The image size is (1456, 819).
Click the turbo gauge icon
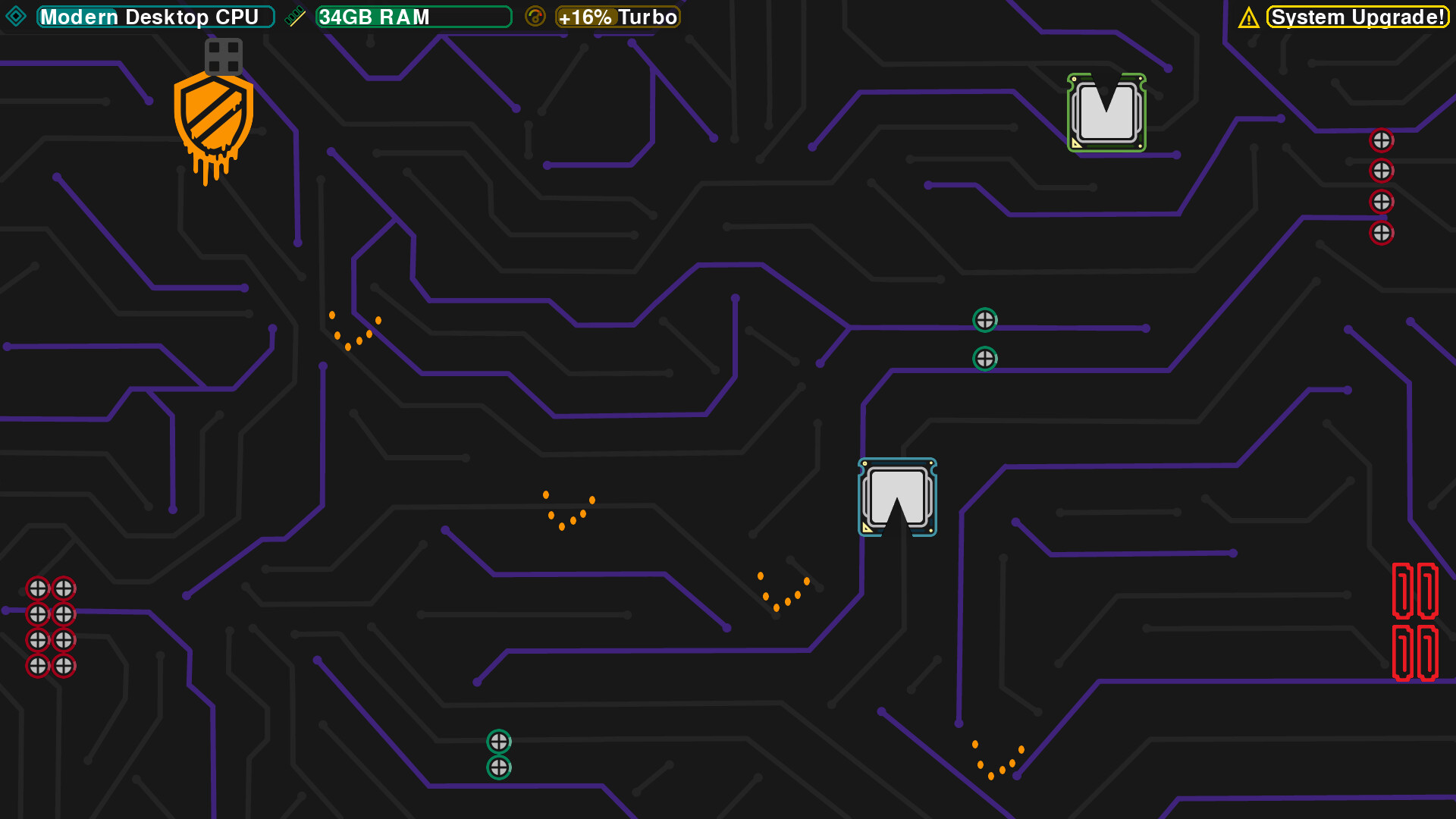point(535,16)
